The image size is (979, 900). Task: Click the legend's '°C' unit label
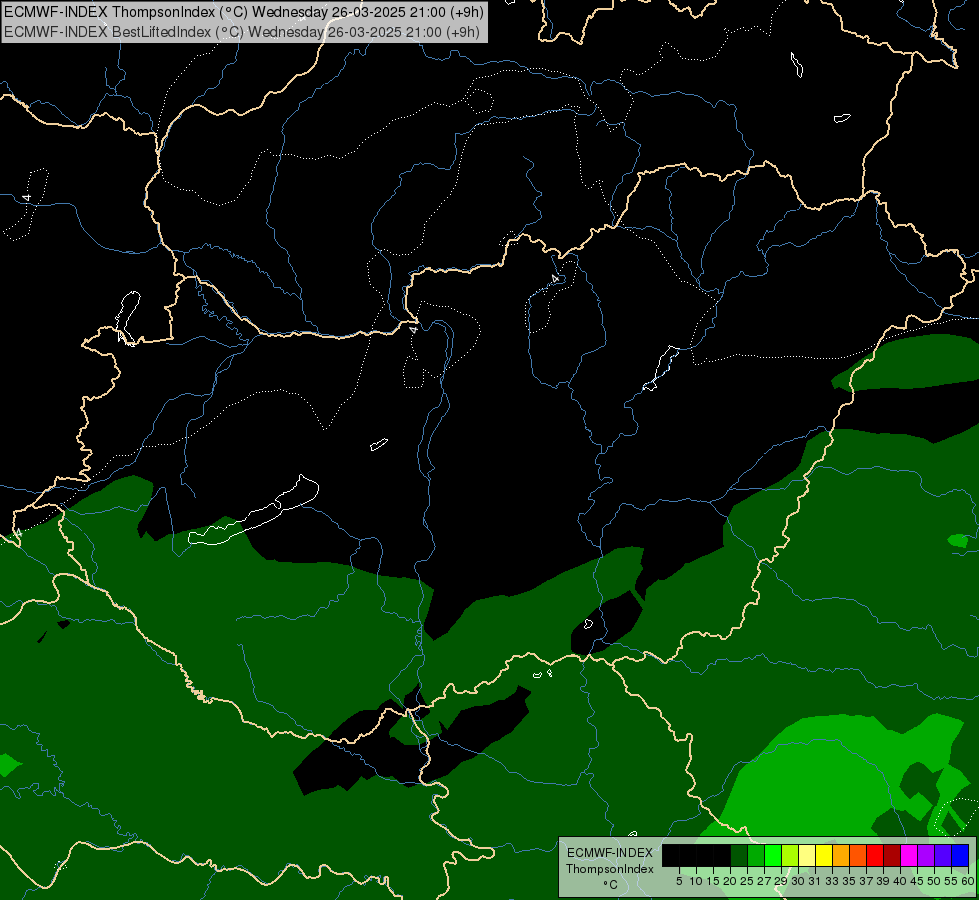(611, 885)
